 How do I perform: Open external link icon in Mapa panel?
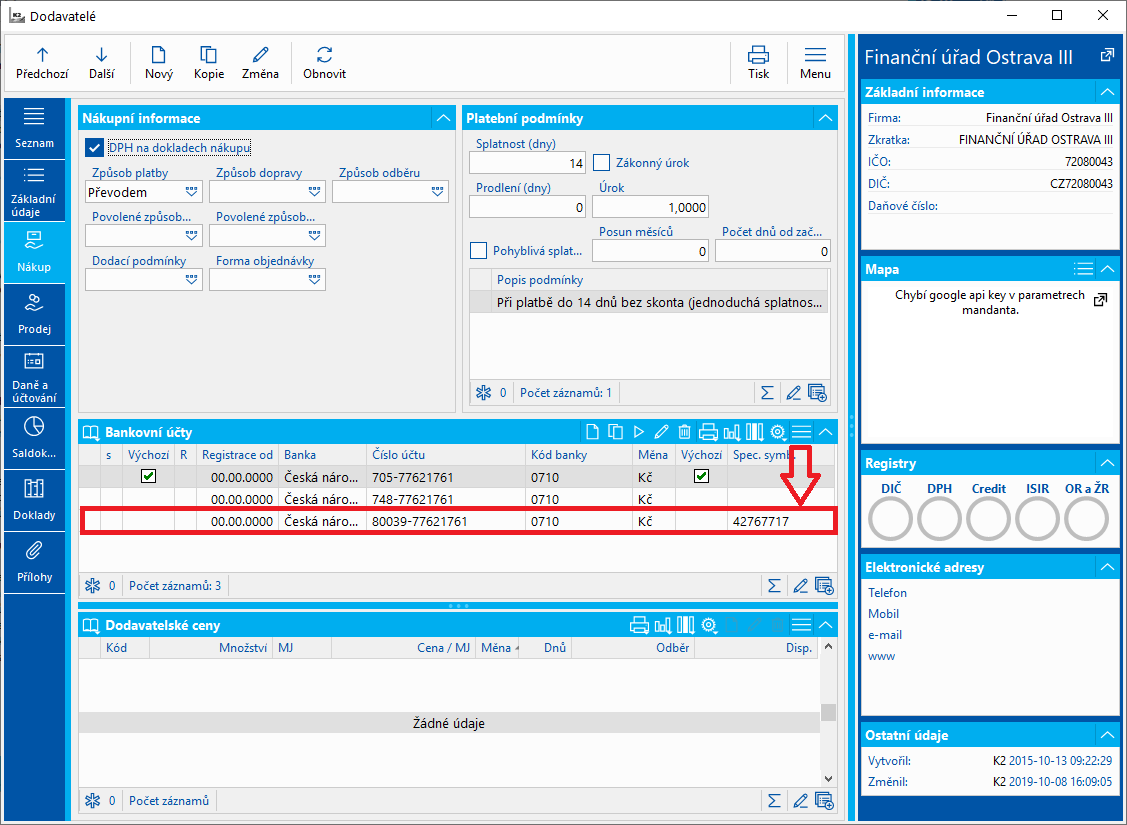click(1100, 300)
